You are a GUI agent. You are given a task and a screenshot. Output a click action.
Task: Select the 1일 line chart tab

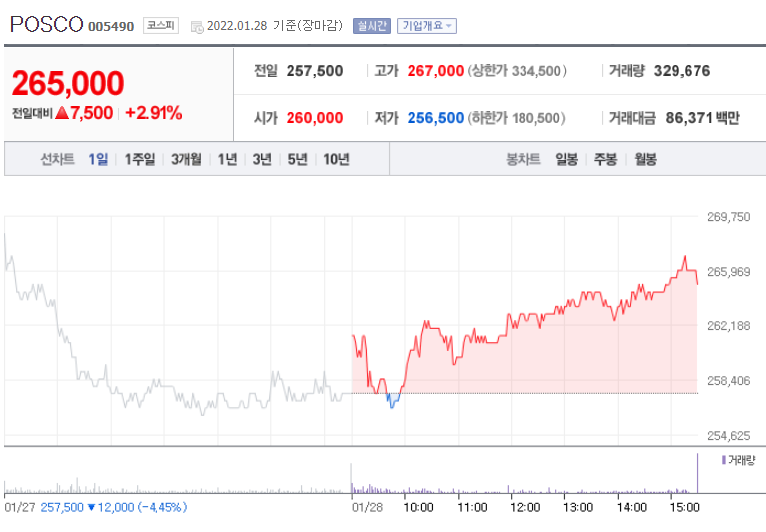98,159
